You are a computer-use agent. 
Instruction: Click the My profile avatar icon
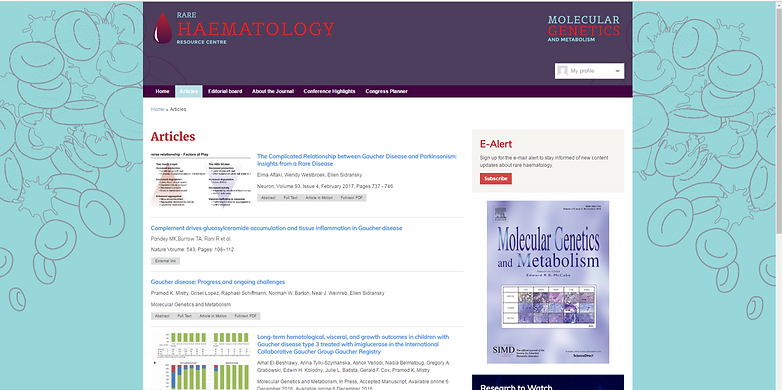563,71
